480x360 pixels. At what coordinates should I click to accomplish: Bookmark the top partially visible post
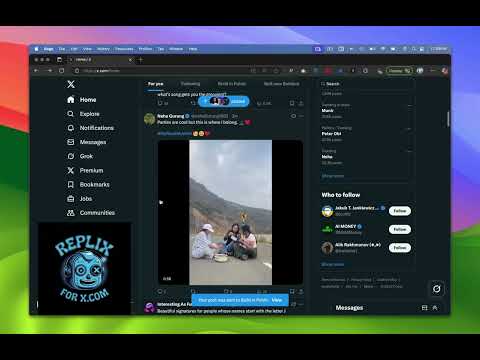coord(292,103)
